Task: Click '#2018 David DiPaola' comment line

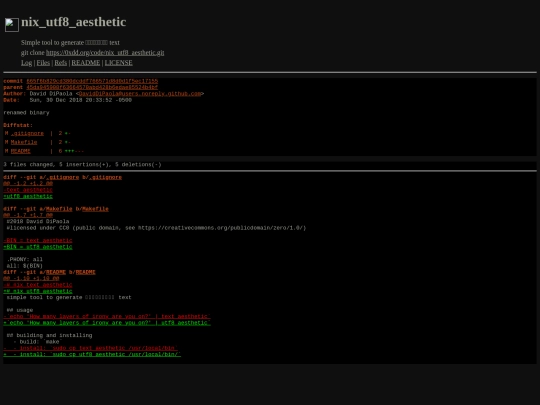Action: 38,221
